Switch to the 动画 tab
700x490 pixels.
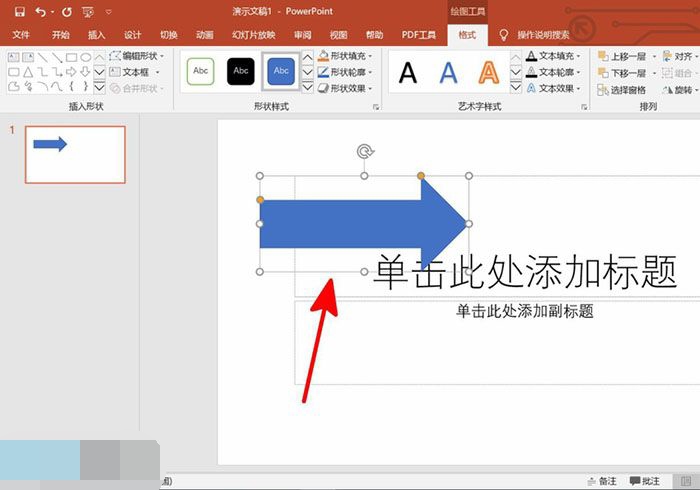pos(204,35)
